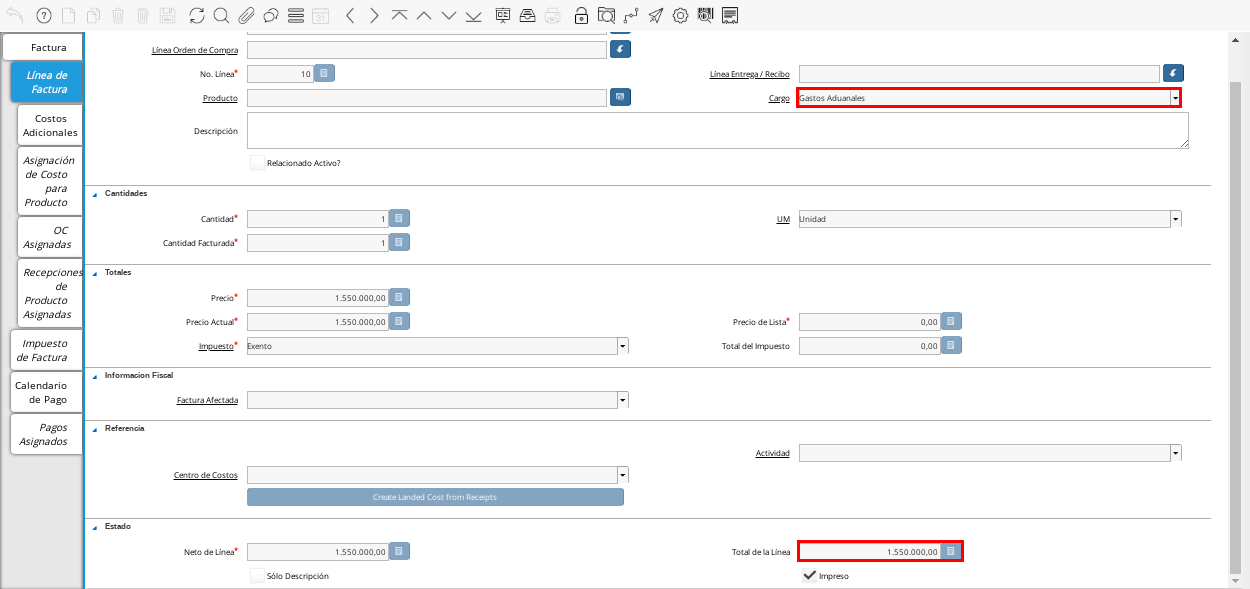The width and height of the screenshot is (1250, 589).
Task: Click the Producto field label link
Action: click(219, 98)
